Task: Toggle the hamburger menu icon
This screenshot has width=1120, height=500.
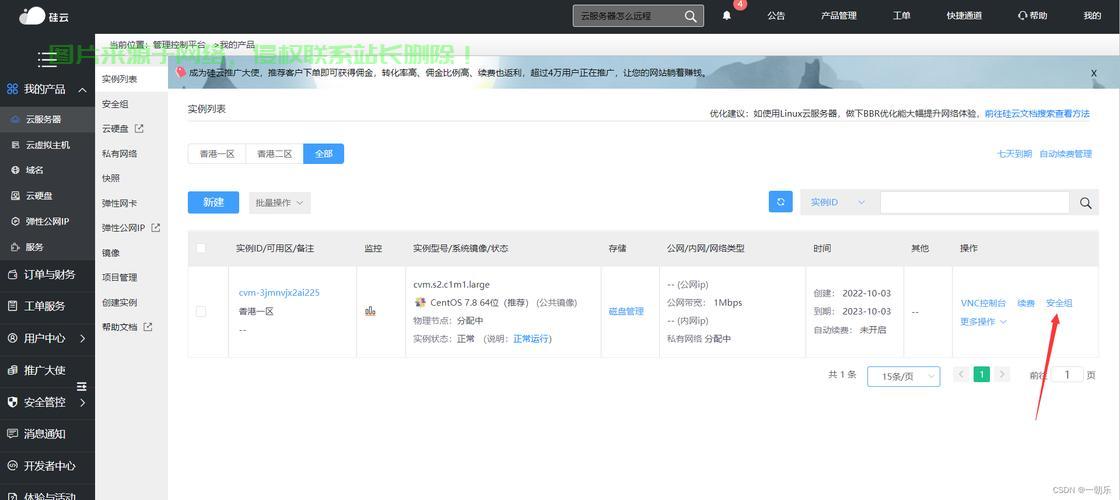Action: [x=47, y=60]
